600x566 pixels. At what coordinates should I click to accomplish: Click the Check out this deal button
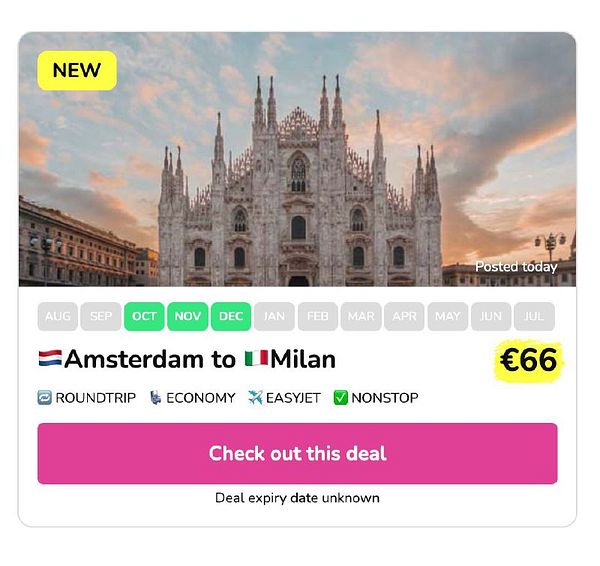(x=297, y=453)
